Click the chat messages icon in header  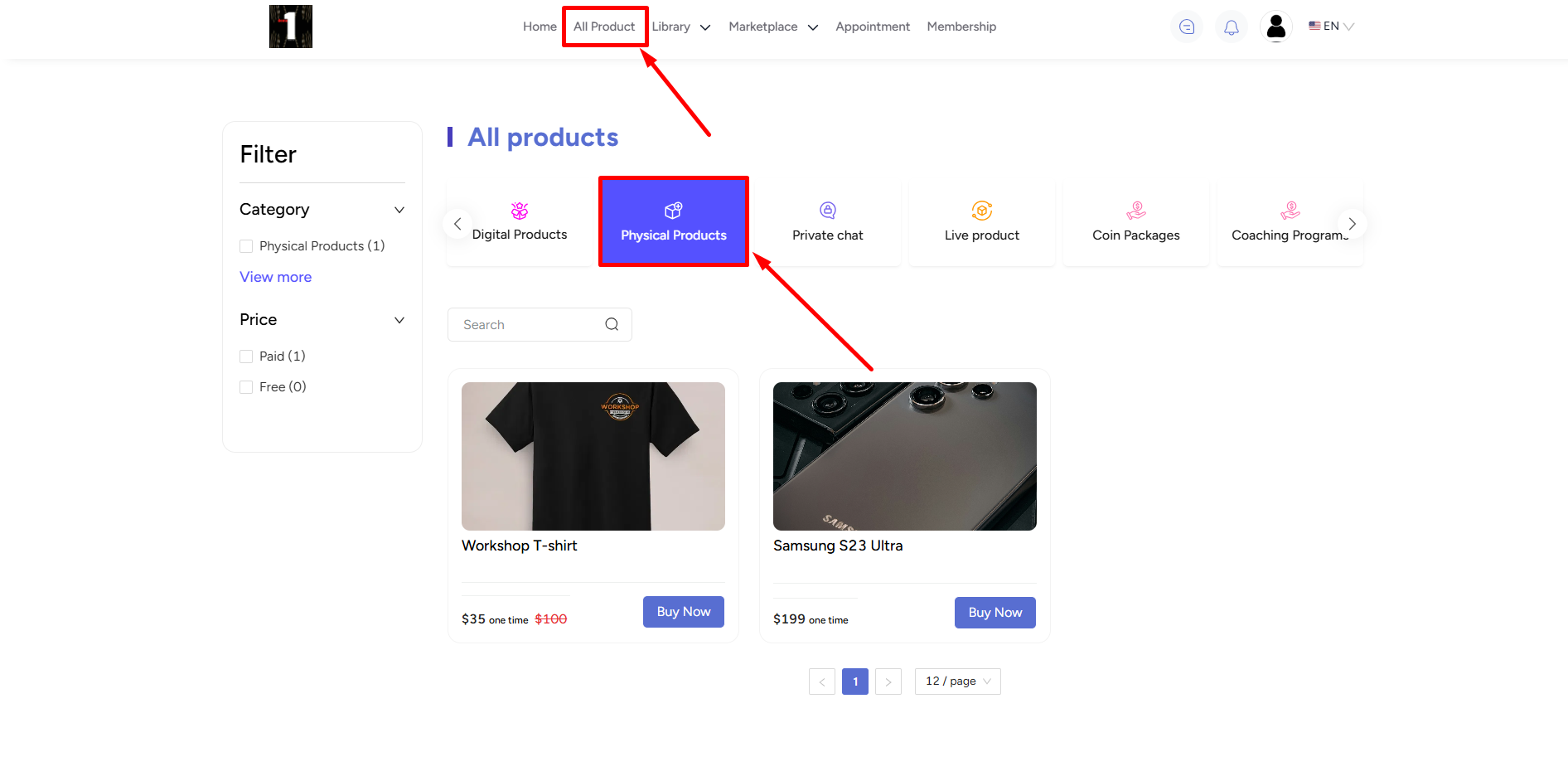(x=1187, y=27)
